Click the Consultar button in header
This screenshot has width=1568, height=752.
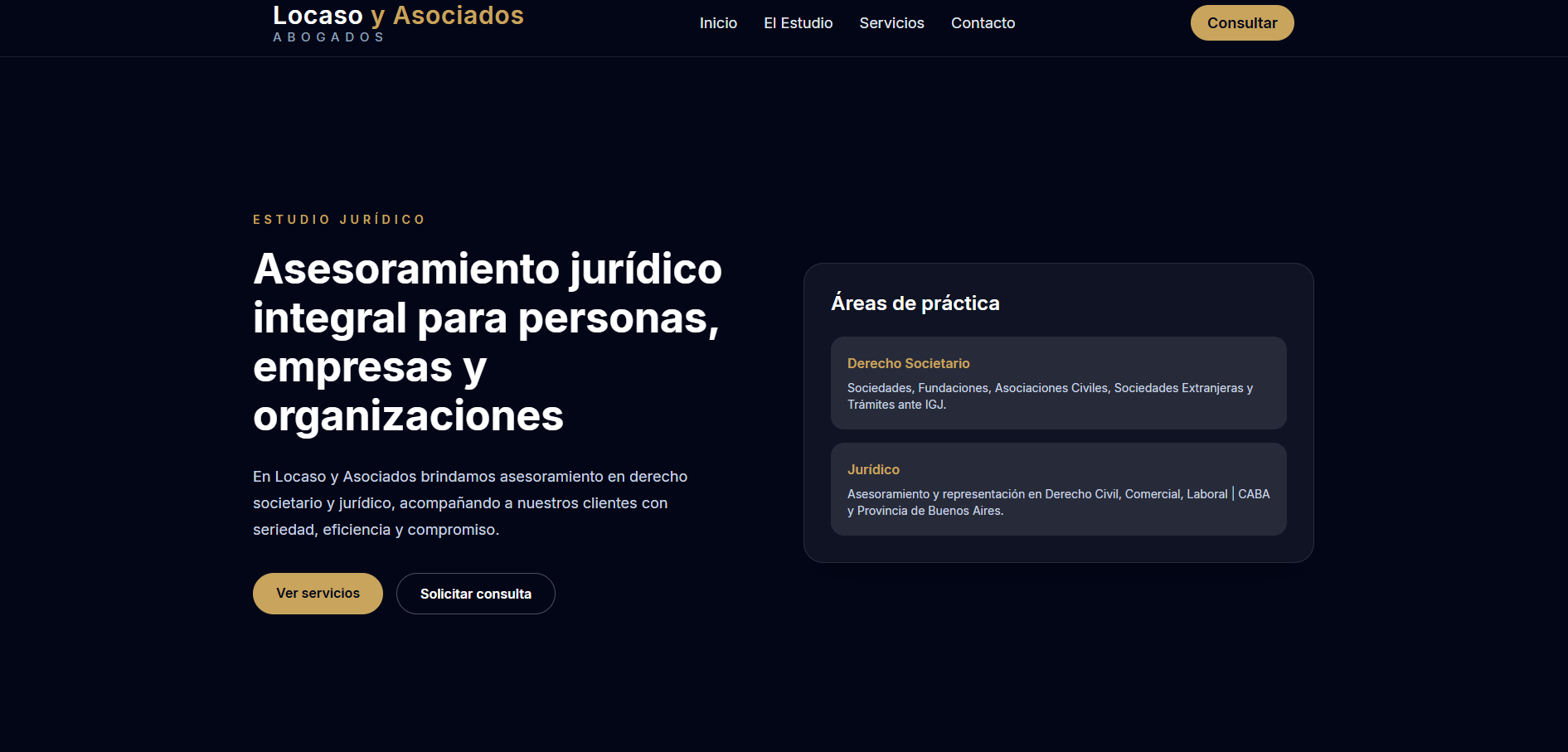1242,23
